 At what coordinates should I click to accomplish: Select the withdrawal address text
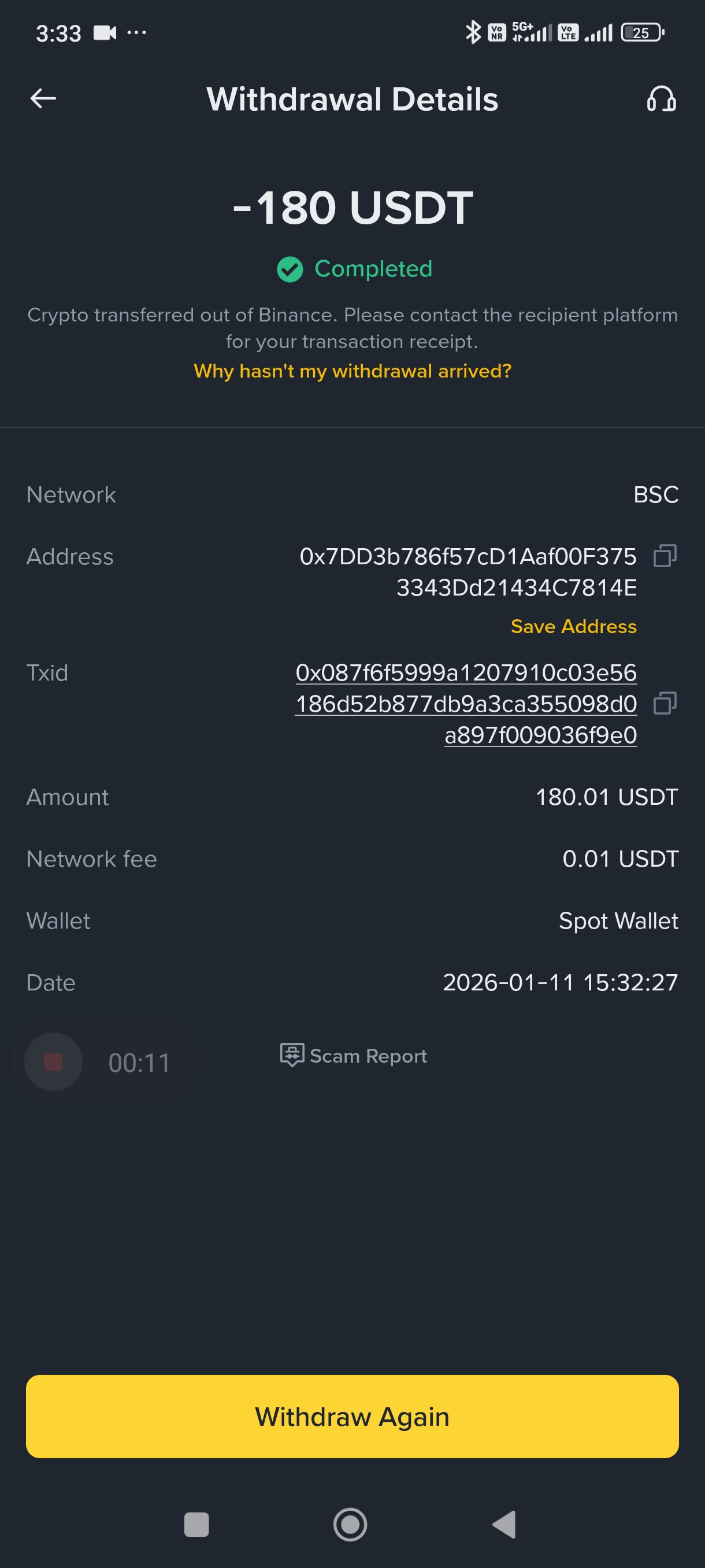(x=467, y=572)
